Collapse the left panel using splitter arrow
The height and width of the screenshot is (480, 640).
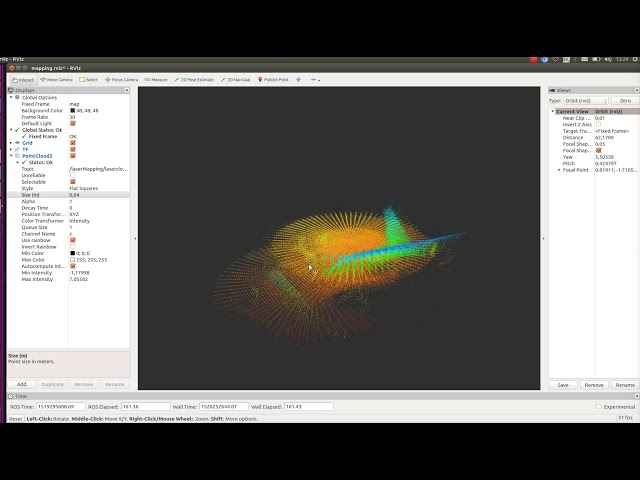pos(135,238)
